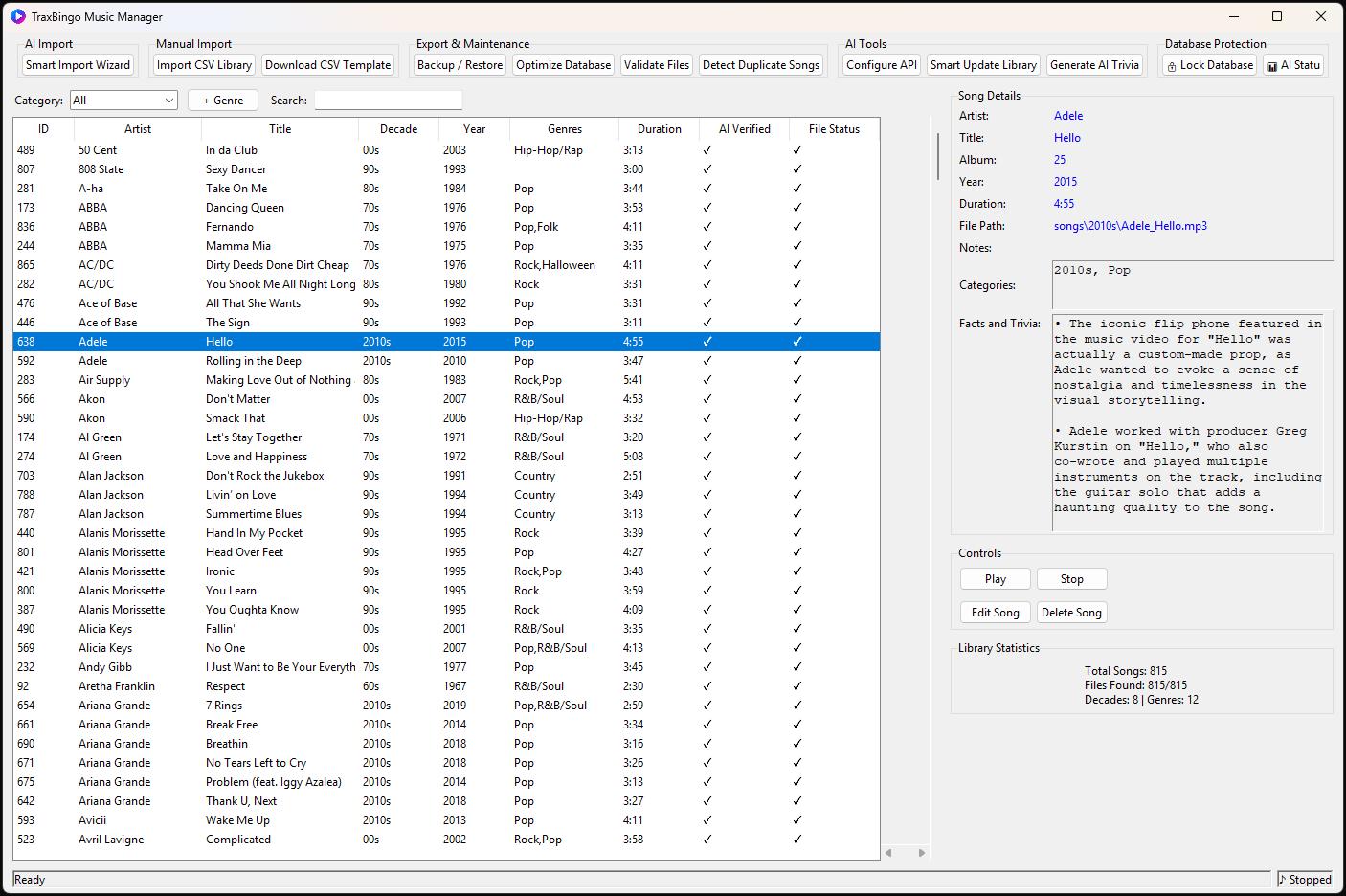Image resolution: width=1346 pixels, height=896 pixels.
Task: Sort the list by Artist column header
Action: (137, 129)
